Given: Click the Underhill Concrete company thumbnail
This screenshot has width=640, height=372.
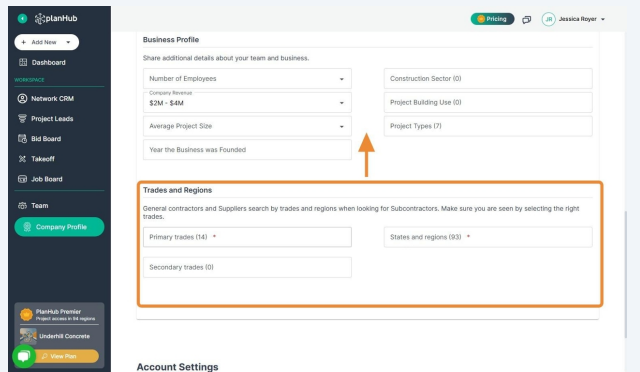Looking at the screenshot, I should tap(28, 336).
